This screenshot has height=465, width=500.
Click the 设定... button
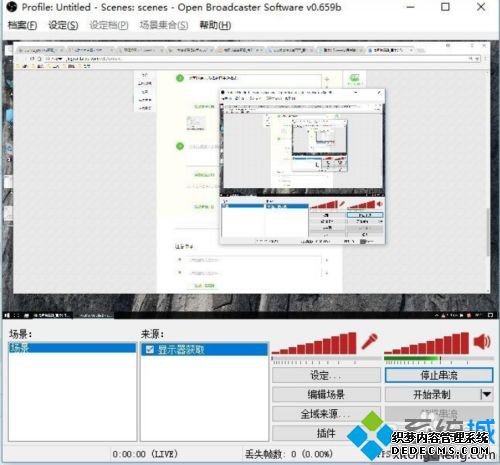click(x=326, y=375)
